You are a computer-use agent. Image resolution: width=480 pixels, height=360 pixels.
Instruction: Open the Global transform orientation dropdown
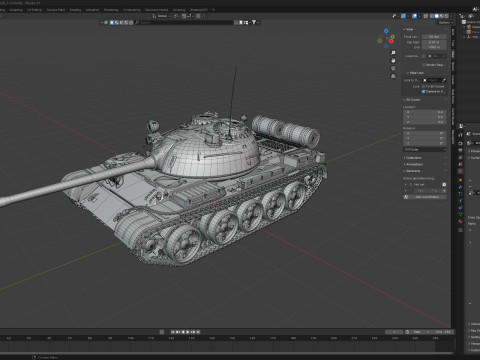162,16
